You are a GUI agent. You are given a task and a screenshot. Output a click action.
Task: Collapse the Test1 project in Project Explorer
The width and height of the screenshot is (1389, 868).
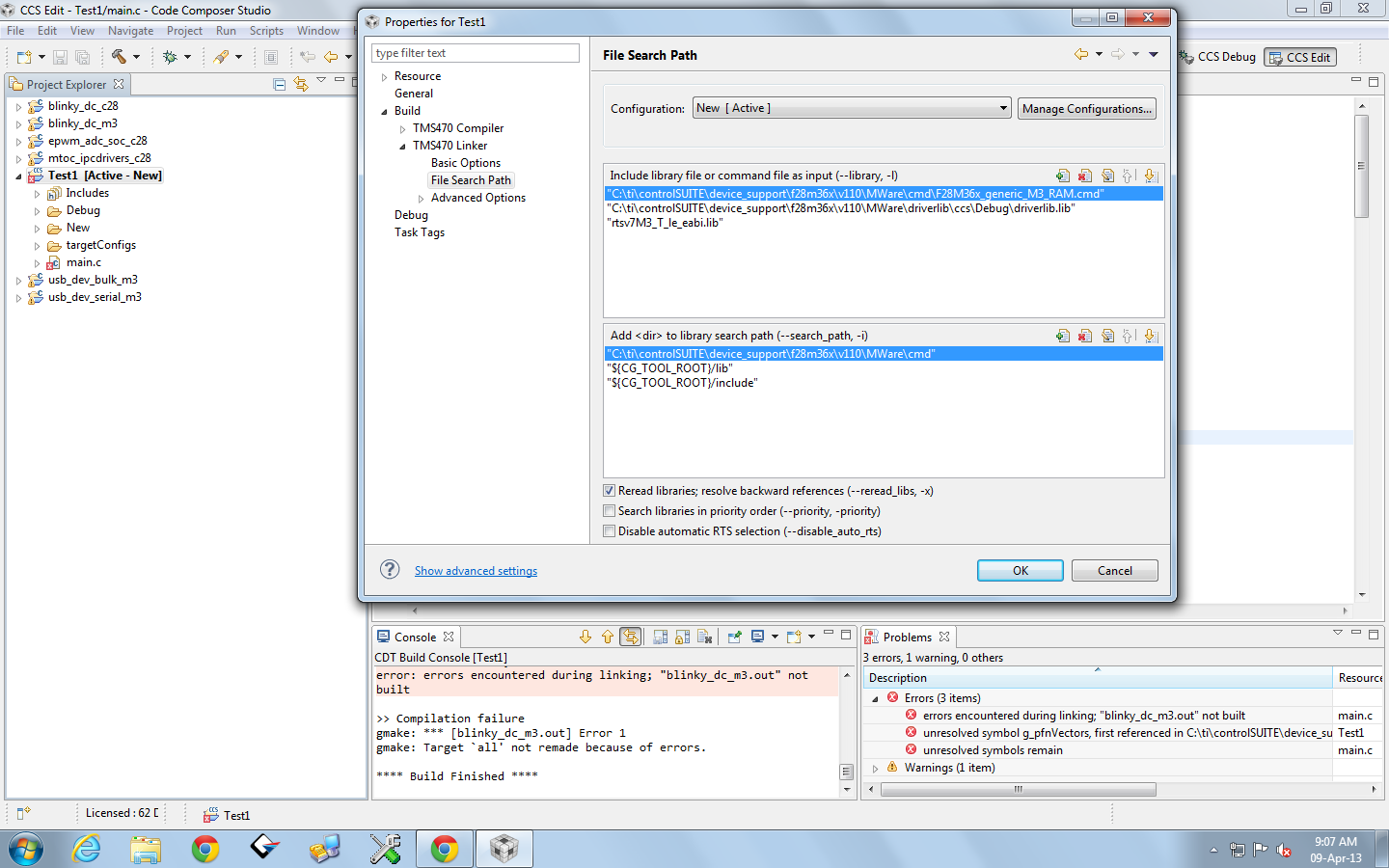tap(18, 176)
